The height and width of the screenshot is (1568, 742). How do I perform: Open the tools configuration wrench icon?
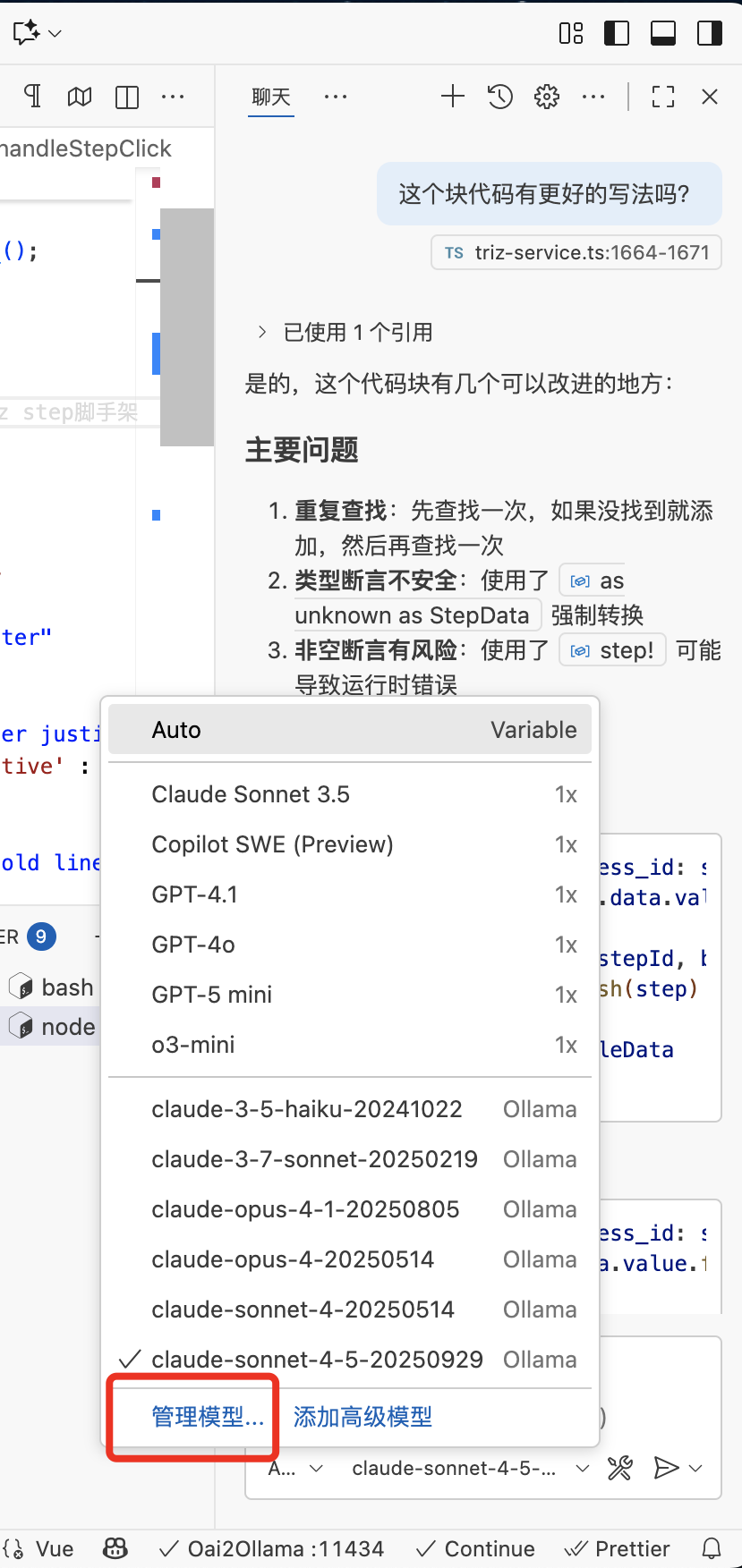click(x=620, y=1468)
